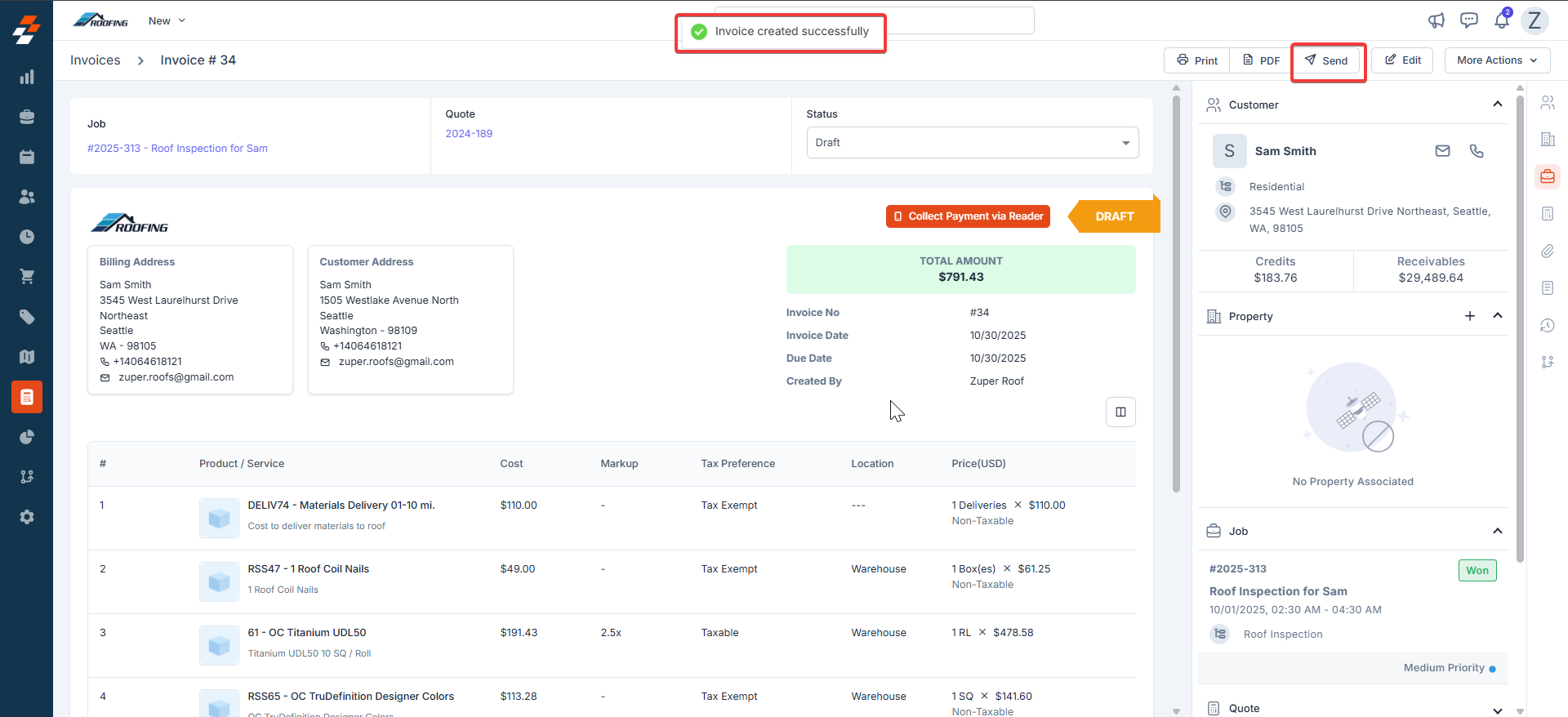The width and height of the screenshot is (1568, 717).
Task: Open the customers people icon in left sidebar
Action: [27, 197]
